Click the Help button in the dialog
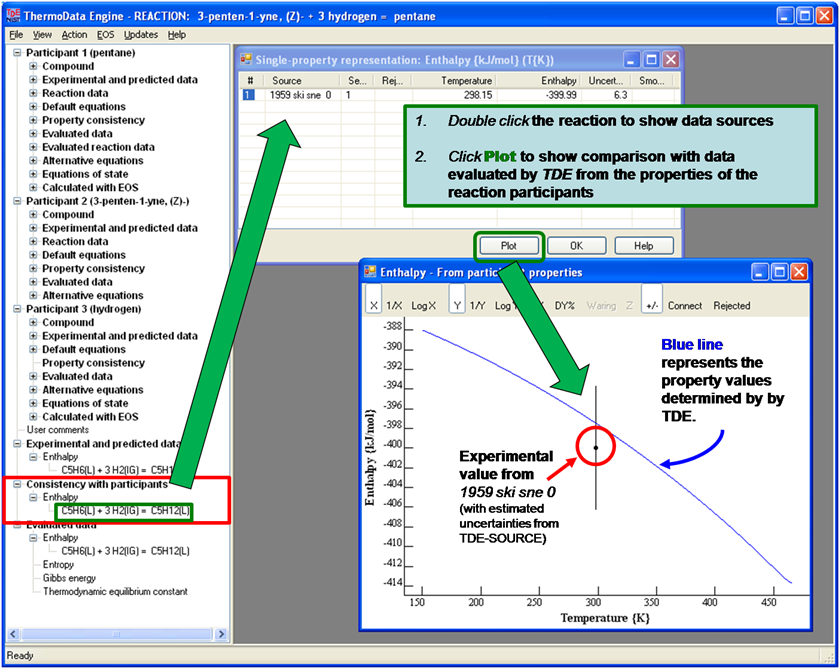The width and height of the screenshot is (840, 669). pyautogui.click(x=643, y=245)
